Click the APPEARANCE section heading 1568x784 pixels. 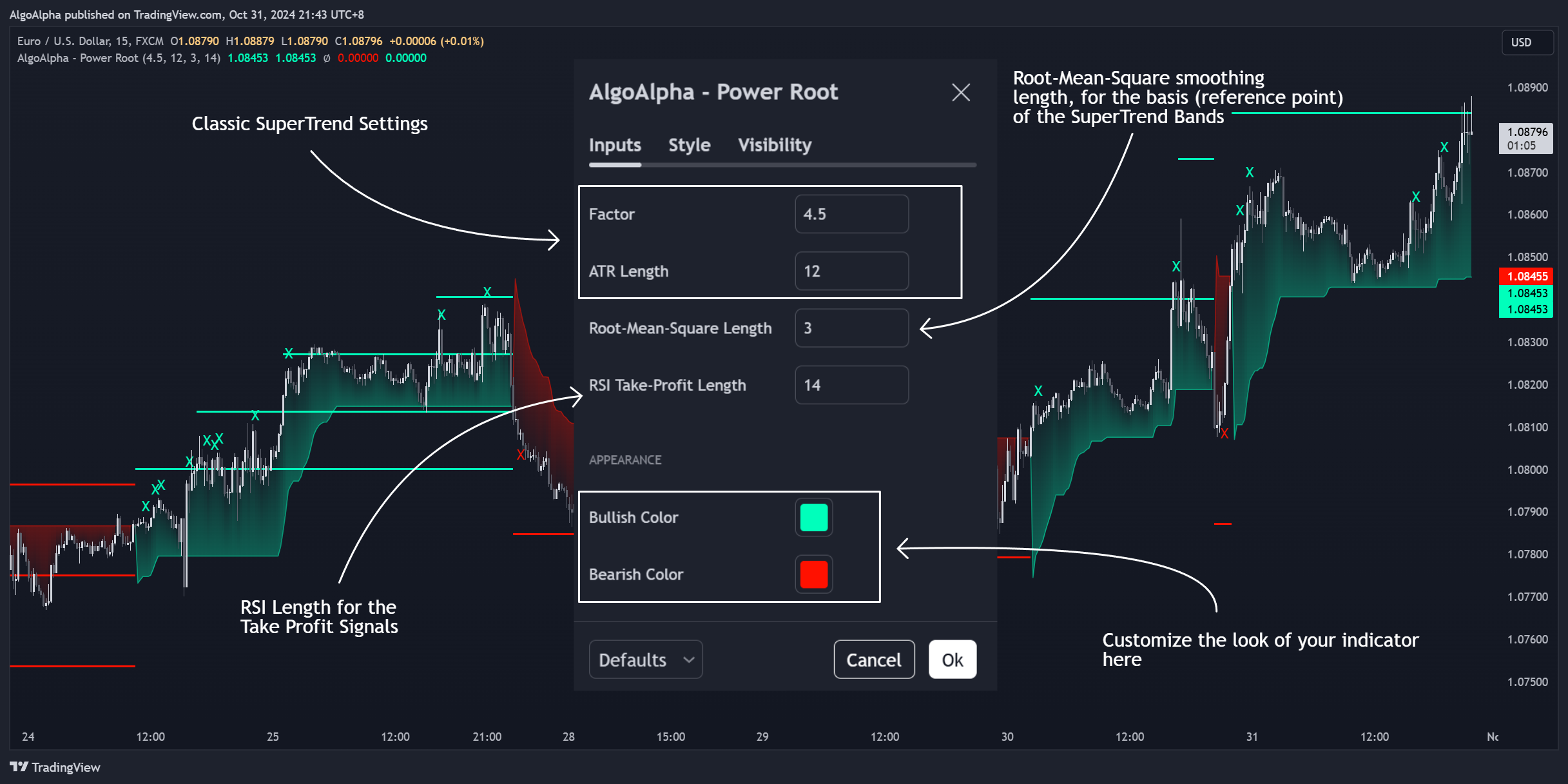point(625,460)
